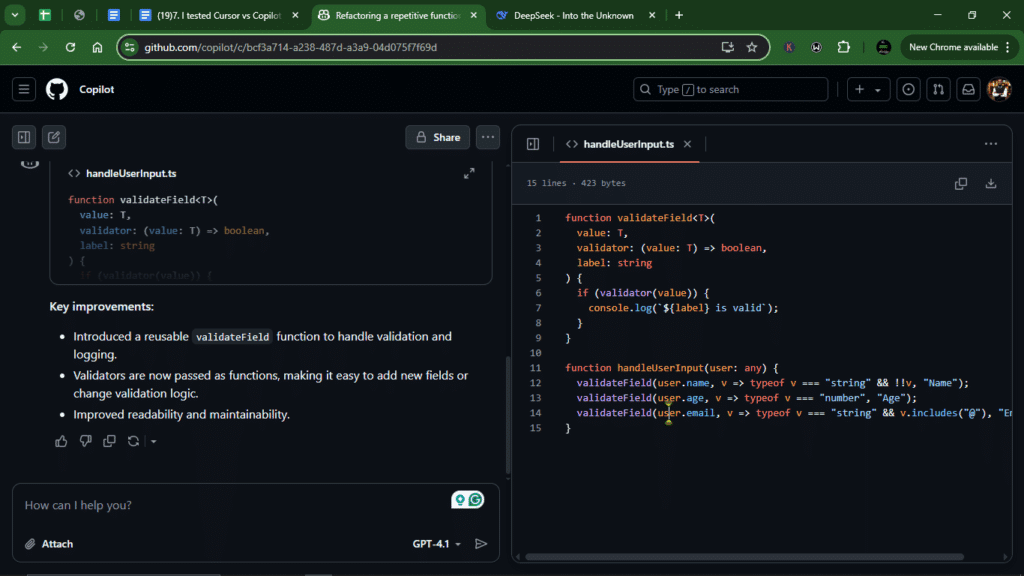Expand the validateField code snippet fullscreen
The height and width of the screenshot is (576, 1024).
click(x=469, y=172)
